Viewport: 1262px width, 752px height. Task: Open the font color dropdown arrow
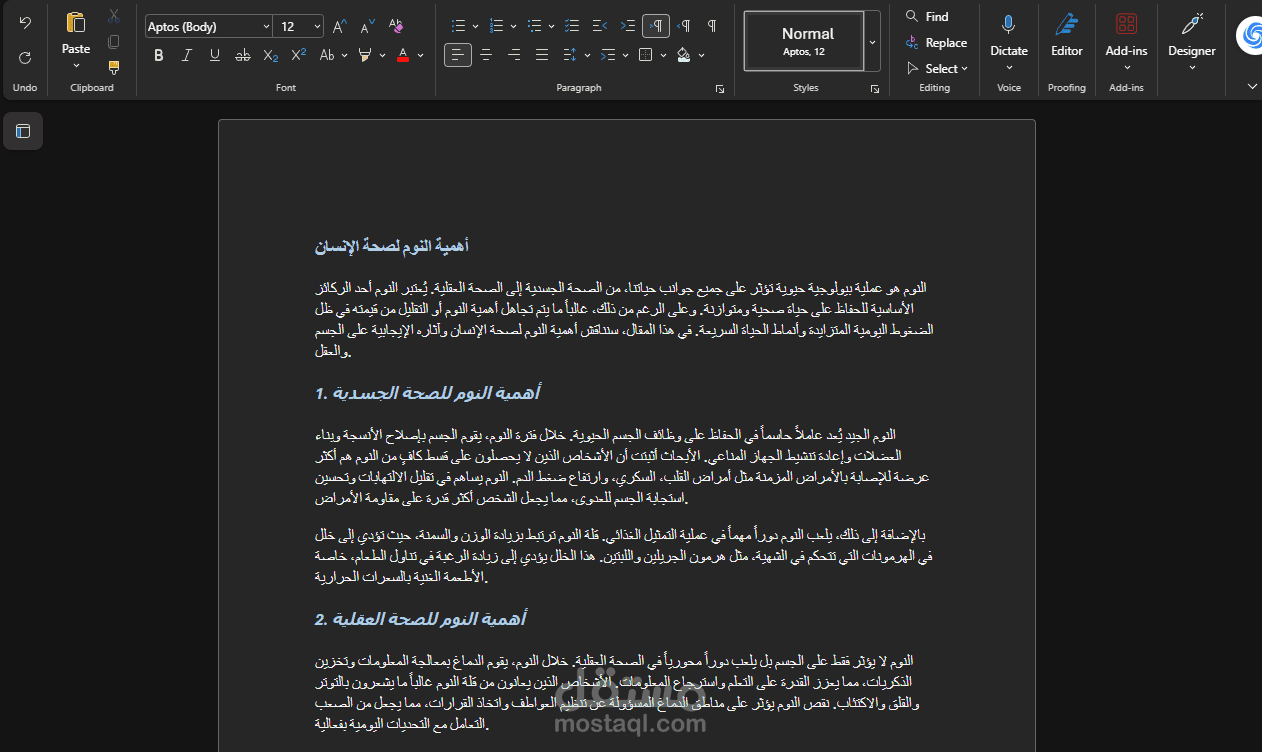pyautogui.click(x=421, y=55)
